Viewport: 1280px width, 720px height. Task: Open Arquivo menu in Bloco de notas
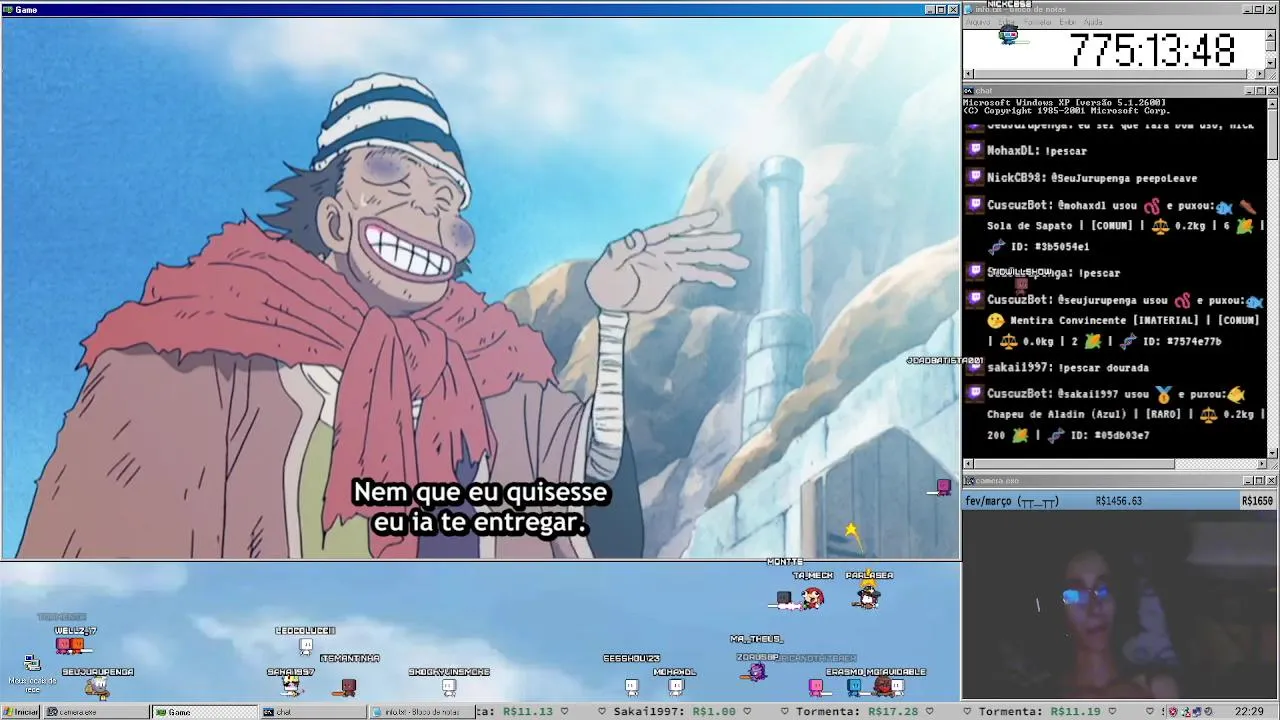(977, 22)
